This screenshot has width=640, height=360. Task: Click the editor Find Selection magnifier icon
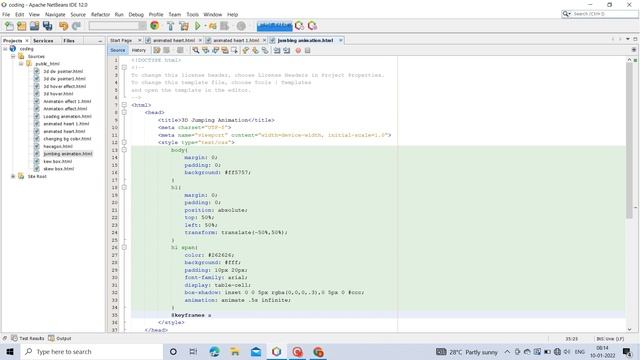[196, 50]
